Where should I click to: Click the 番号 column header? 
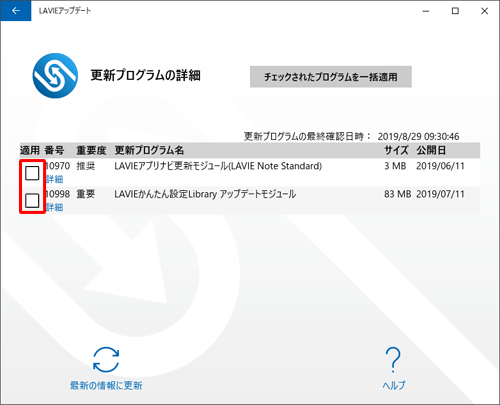point(54,150)
